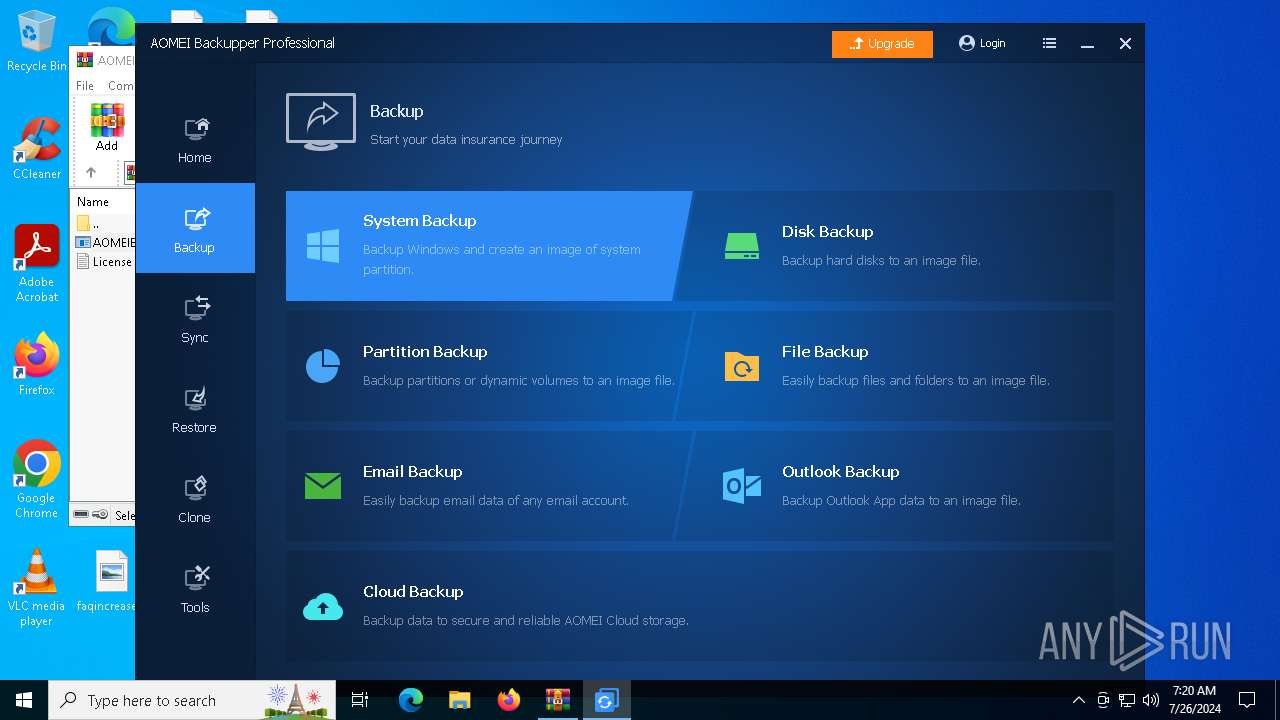
Task: Click Add icon in WinRAR toolbar
Action: click(107, 128)
